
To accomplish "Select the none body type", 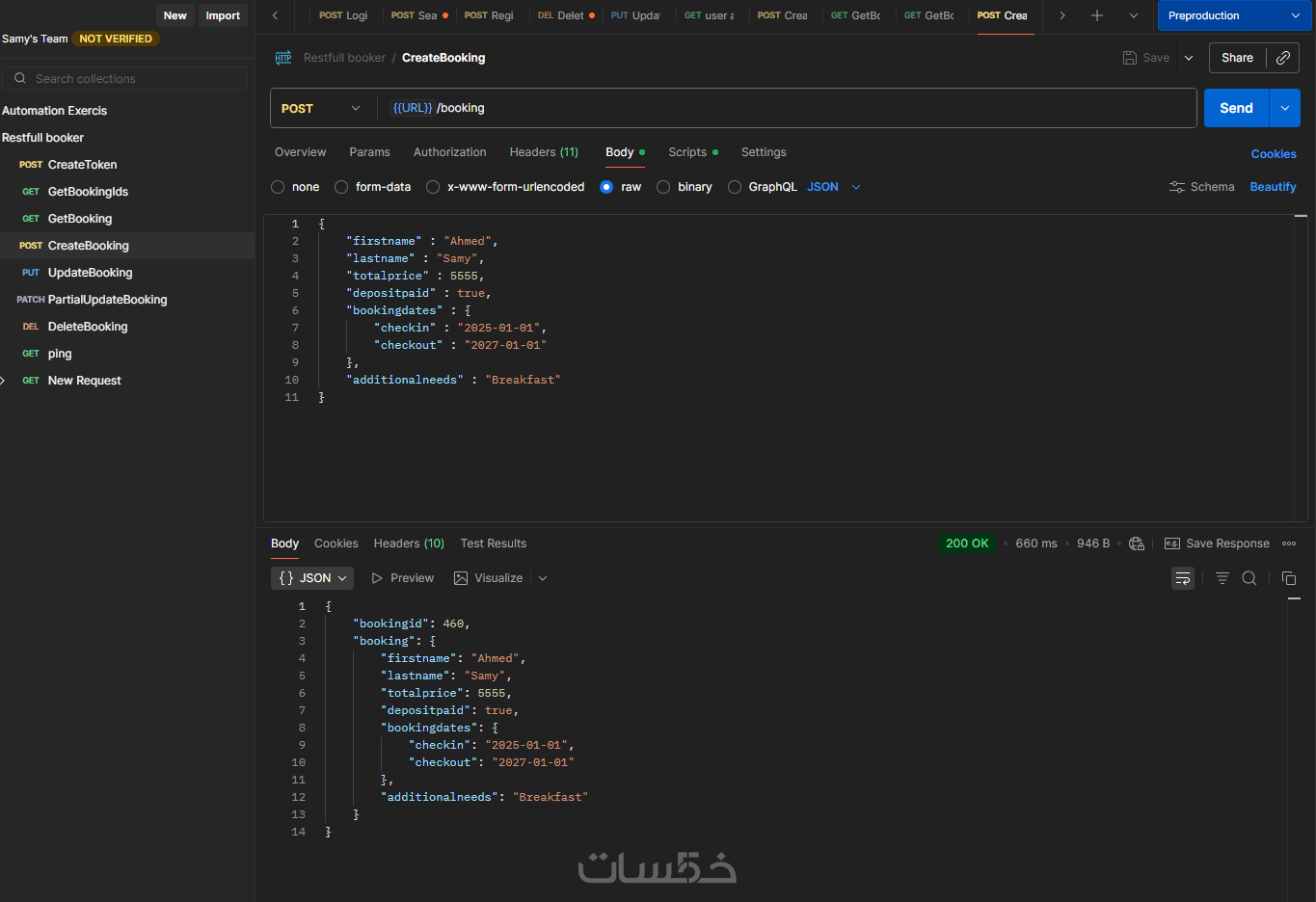I will tap(278, 187).
